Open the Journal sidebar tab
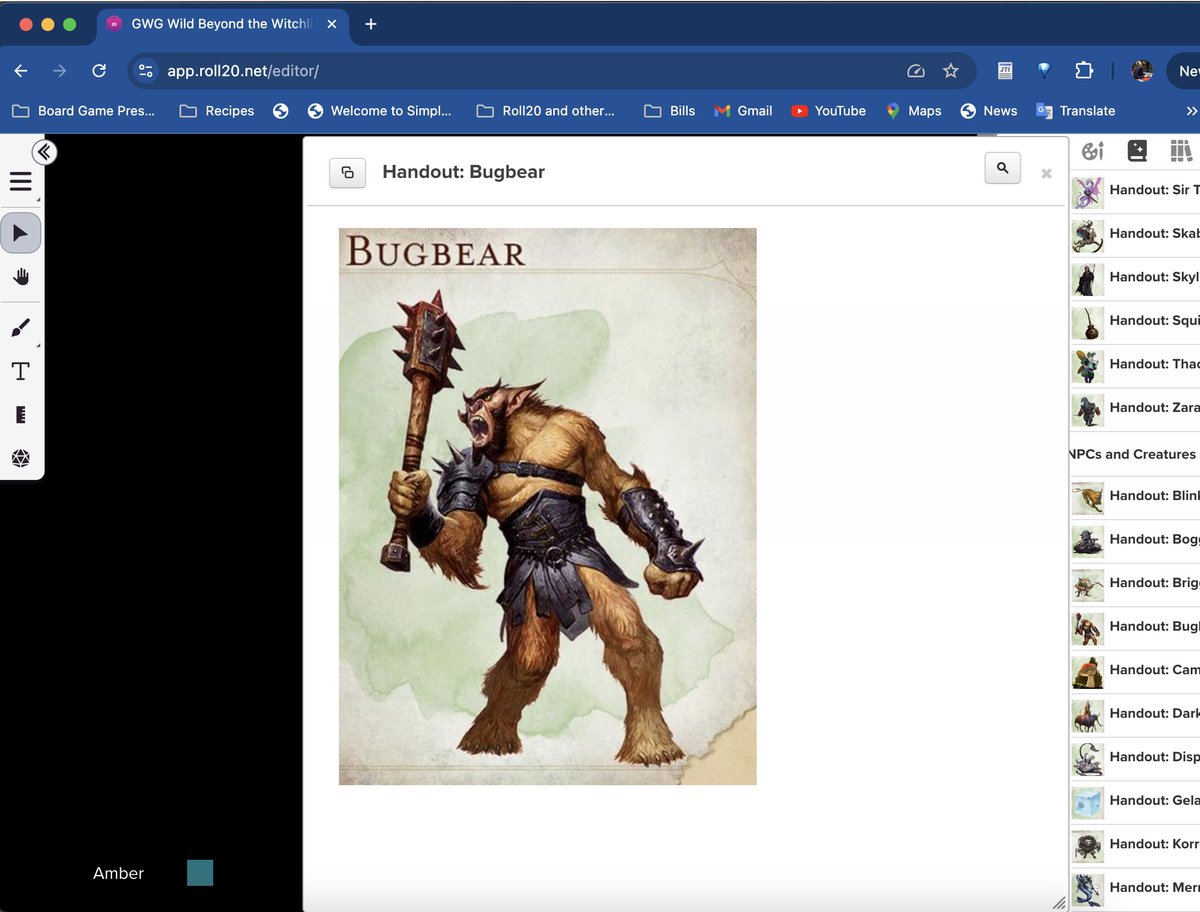 (1137, 151)
